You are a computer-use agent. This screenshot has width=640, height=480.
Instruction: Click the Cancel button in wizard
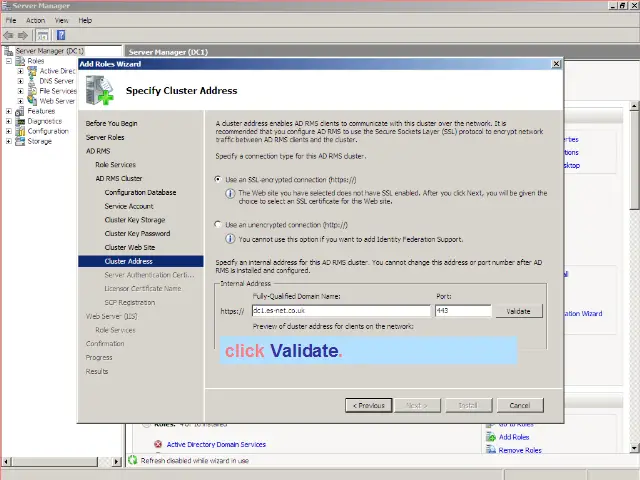520,405
